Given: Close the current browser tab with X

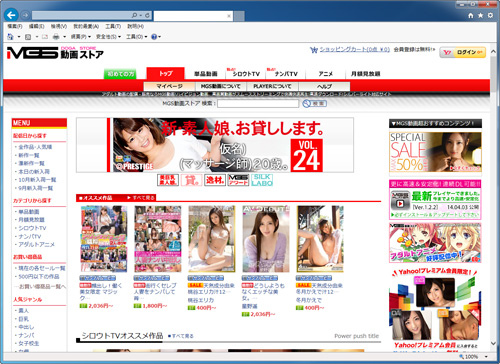Looking at the screenshot, I should 229,16.
